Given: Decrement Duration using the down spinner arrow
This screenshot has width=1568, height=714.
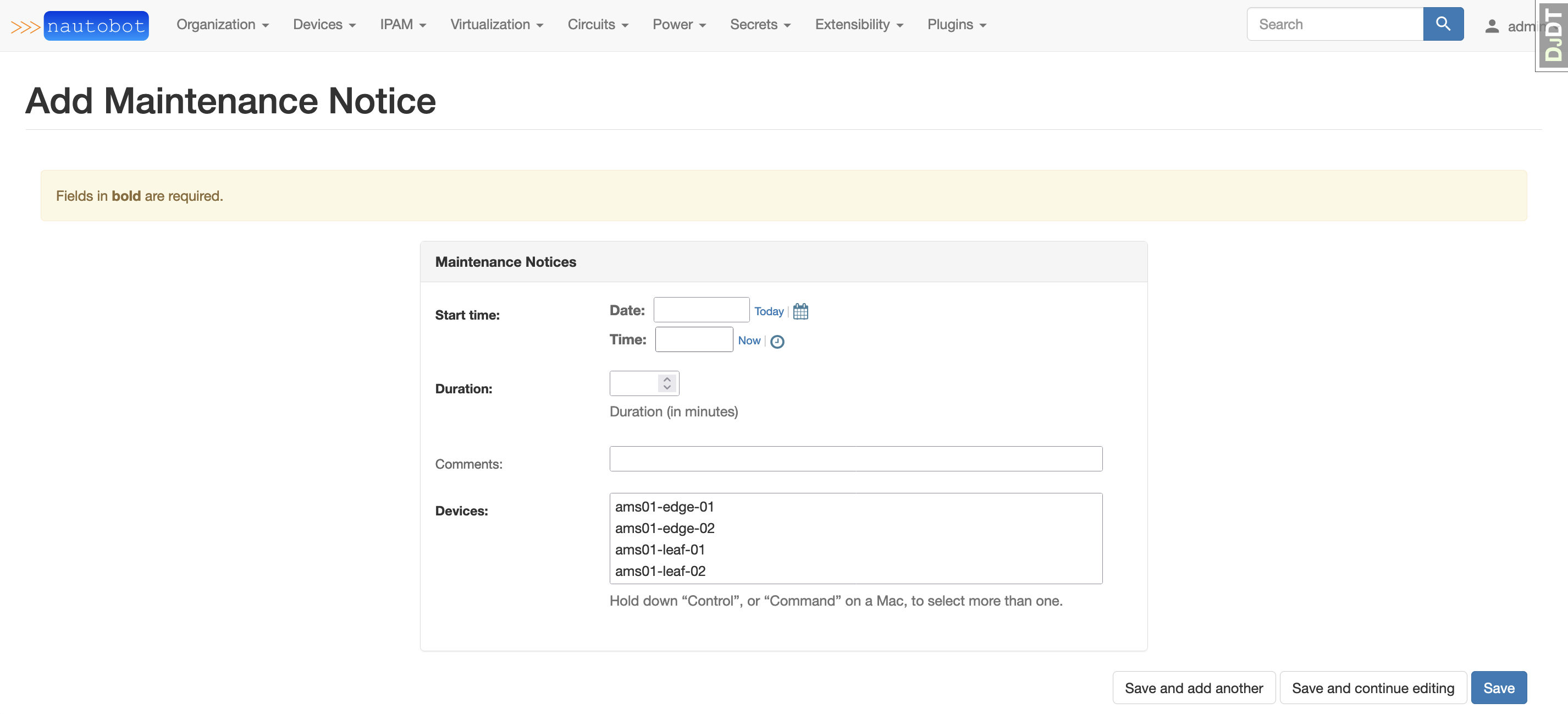Looking at the screenshot, I should 666,389.
